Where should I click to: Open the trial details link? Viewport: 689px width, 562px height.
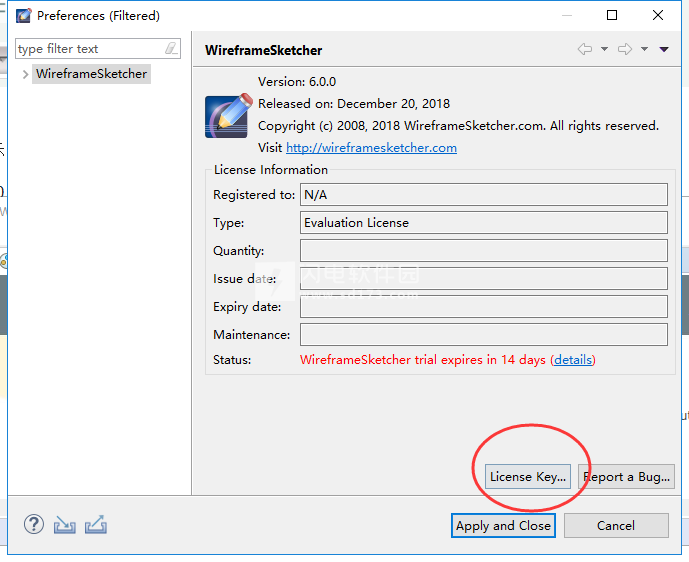pos(573,360)
